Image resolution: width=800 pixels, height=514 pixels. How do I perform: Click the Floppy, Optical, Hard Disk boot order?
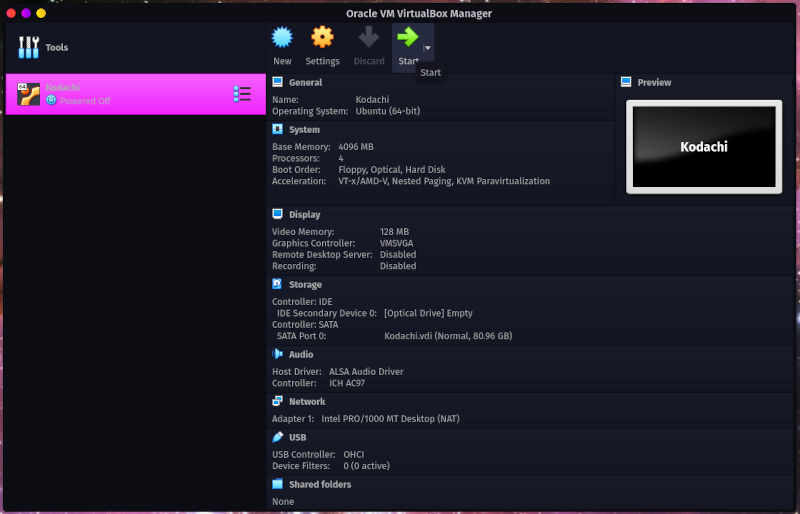click(x=392, y=169)
